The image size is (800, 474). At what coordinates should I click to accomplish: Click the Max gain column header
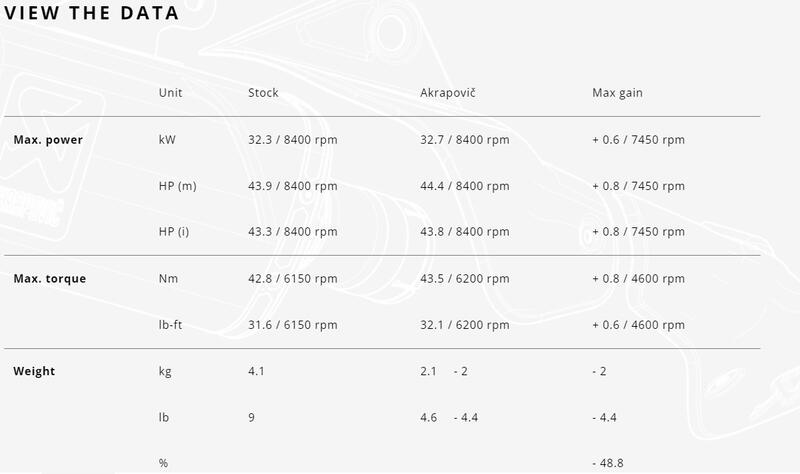point(617,93)
